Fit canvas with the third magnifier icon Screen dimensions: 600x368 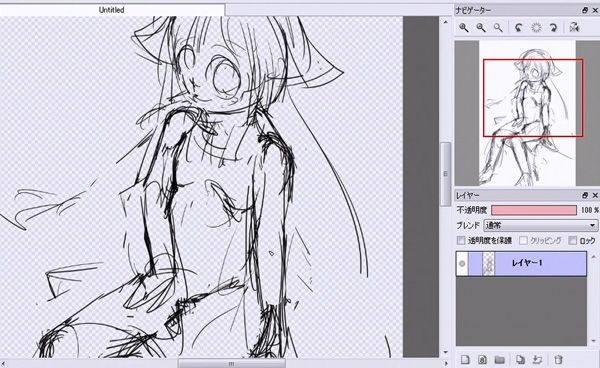click(497, 28)
